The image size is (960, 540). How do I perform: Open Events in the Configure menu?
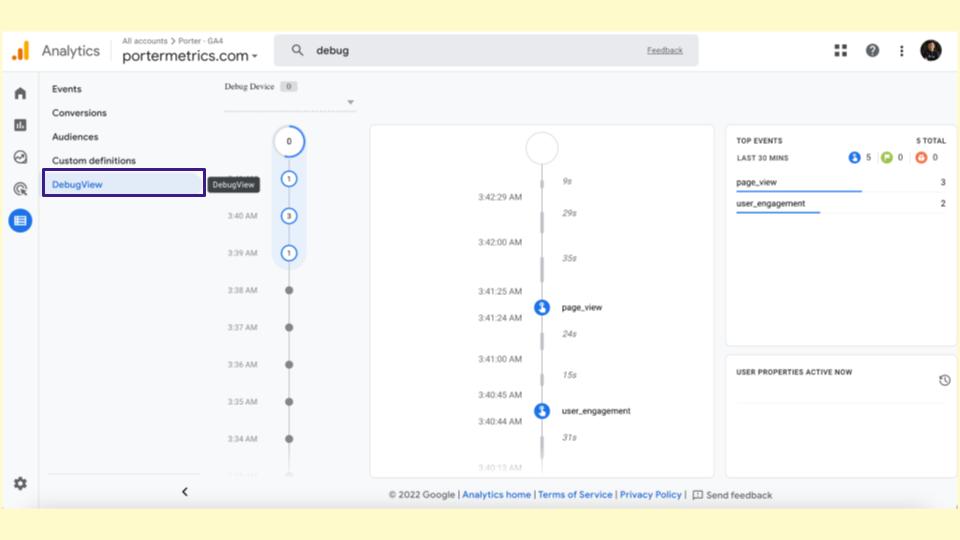pos(67,89)
